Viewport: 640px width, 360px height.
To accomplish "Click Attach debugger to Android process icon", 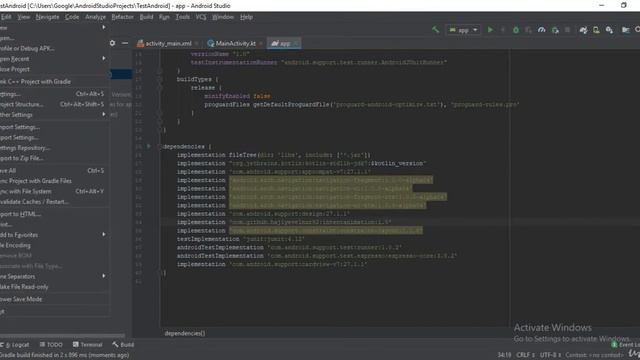I will (555, 30).
